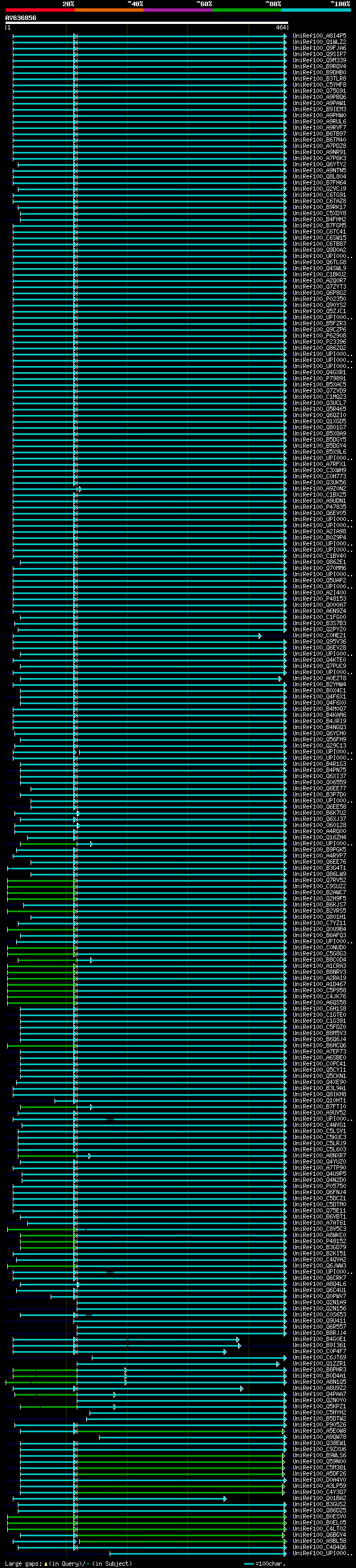Click the red 20% identity scale segment
Screen dimensions: 356x1568
tap(39, 10)
